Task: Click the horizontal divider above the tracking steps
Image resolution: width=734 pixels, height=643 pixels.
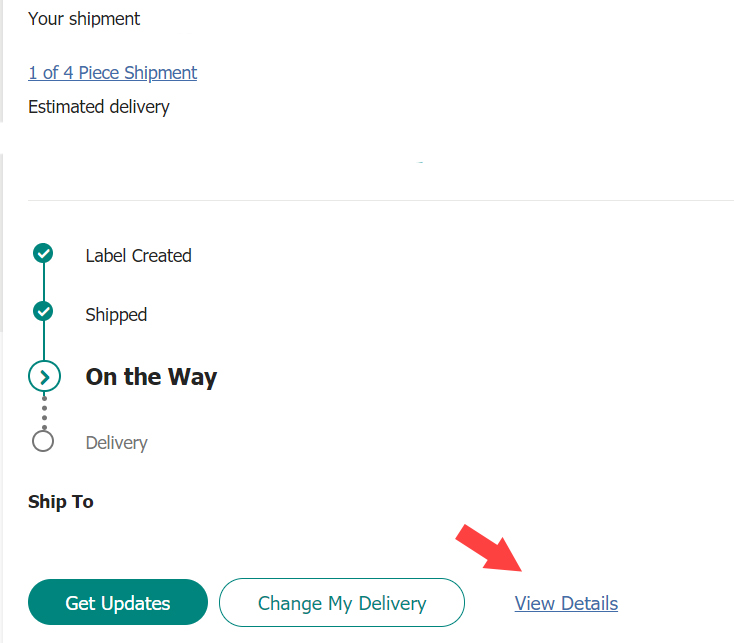Action: (380, 200)
